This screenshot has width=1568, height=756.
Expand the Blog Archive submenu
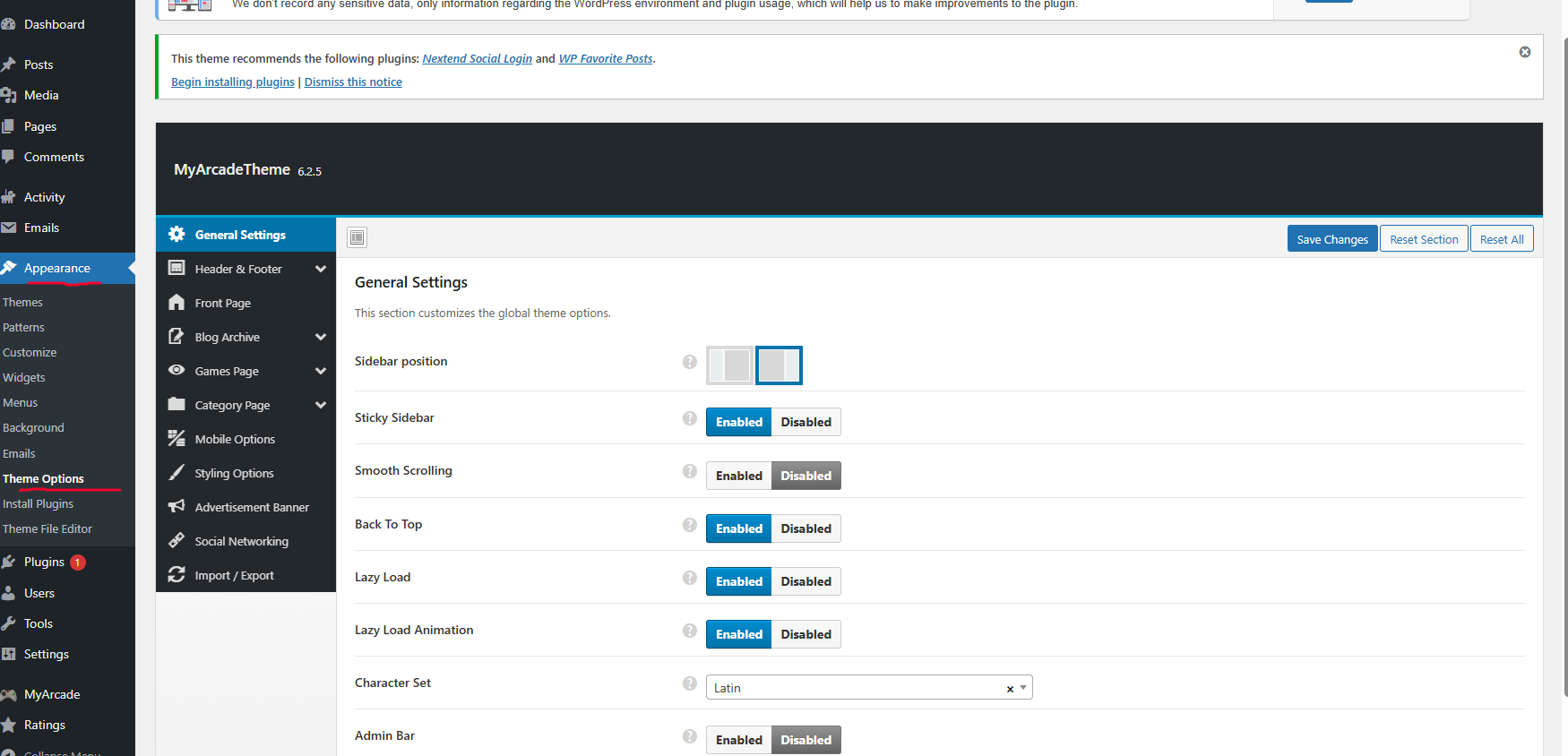tap(321, 337)
